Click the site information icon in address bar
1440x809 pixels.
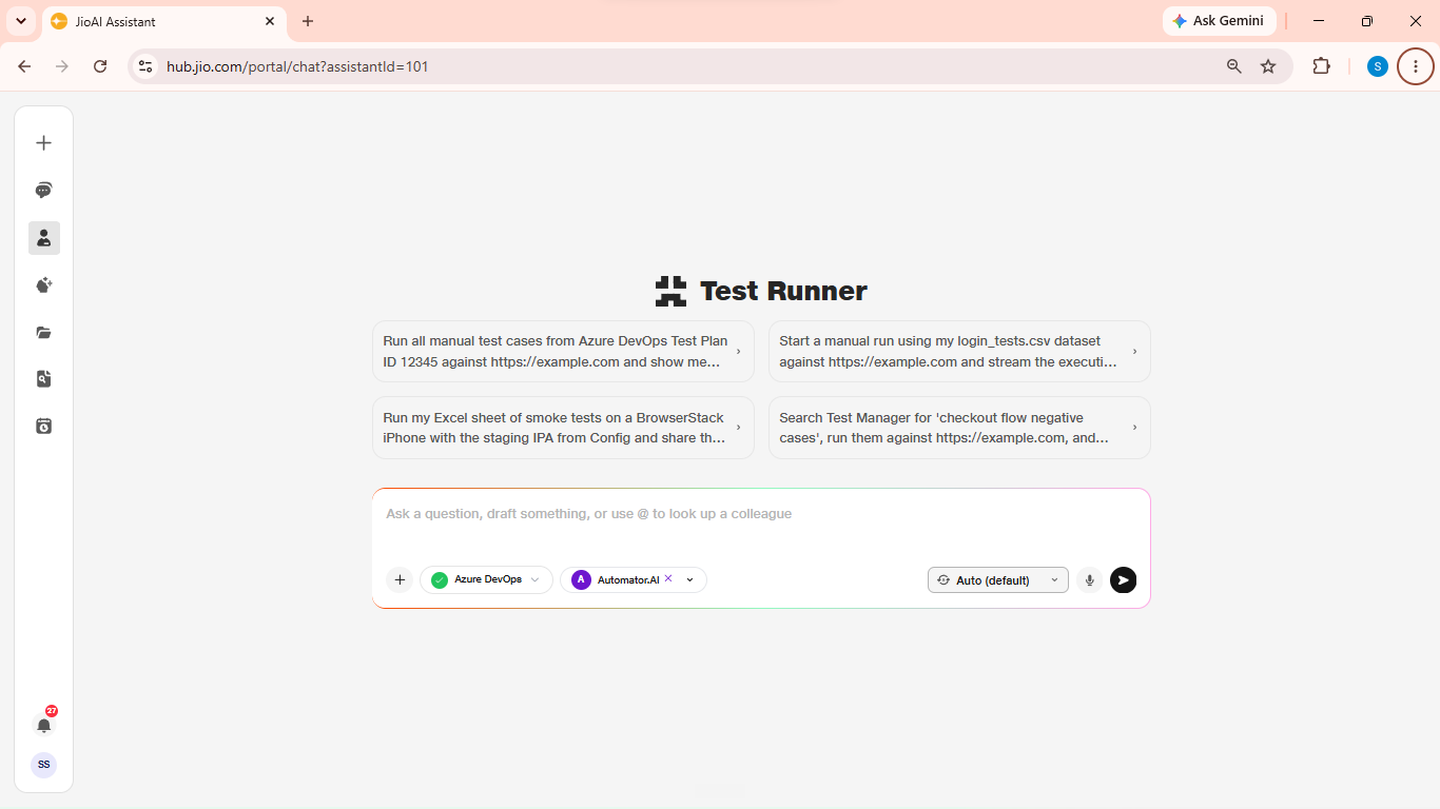point(146,67)
